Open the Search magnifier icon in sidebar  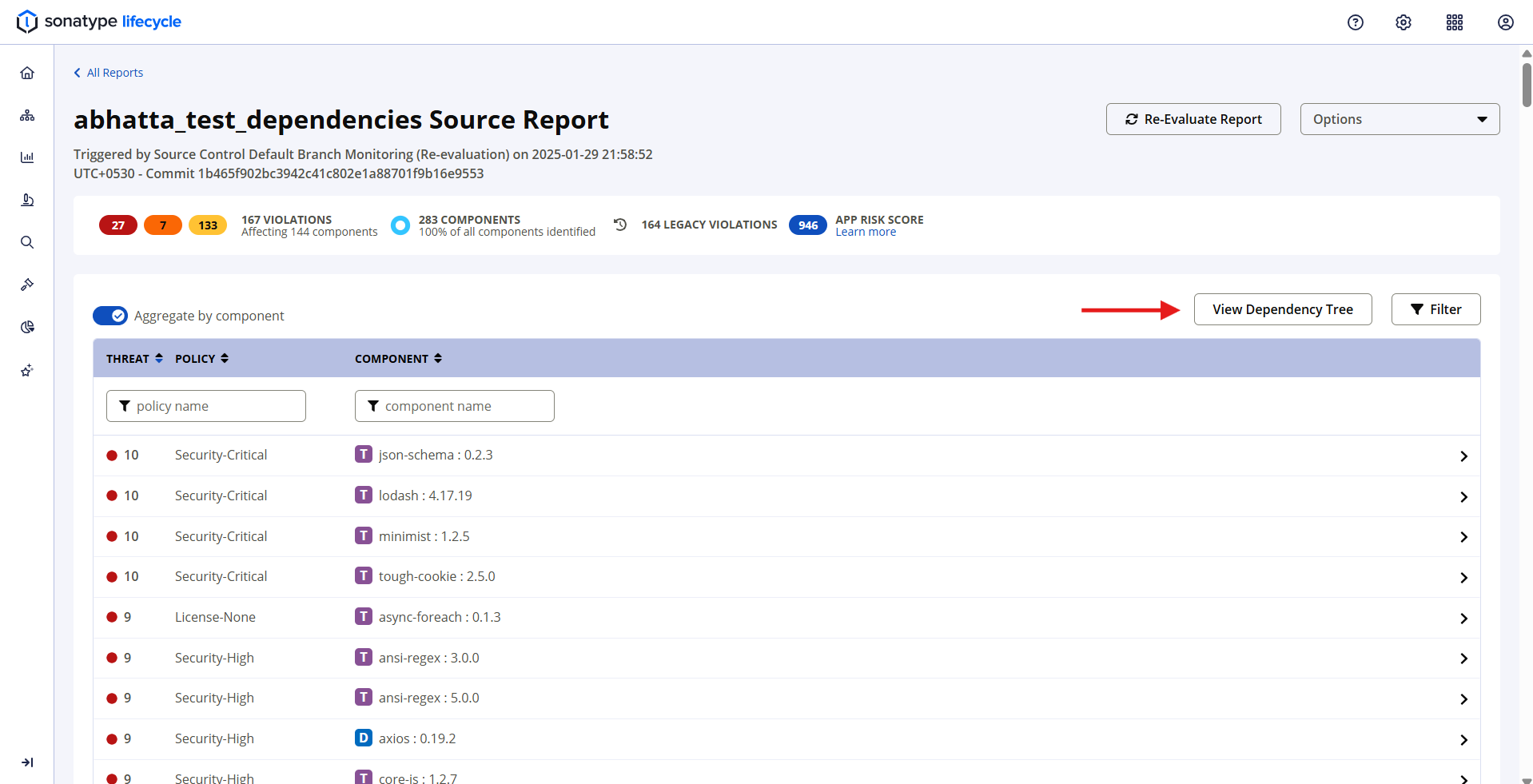[x=27, y=242]
